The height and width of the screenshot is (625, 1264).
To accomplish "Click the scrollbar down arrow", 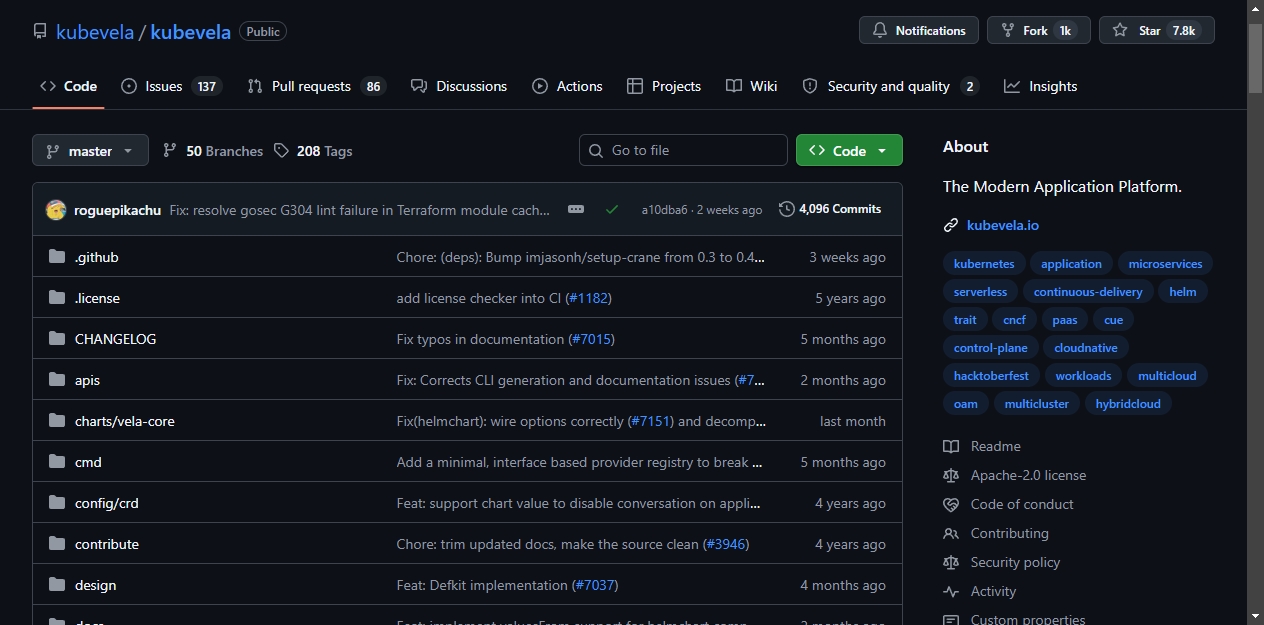I will (x=1256, y=616).
